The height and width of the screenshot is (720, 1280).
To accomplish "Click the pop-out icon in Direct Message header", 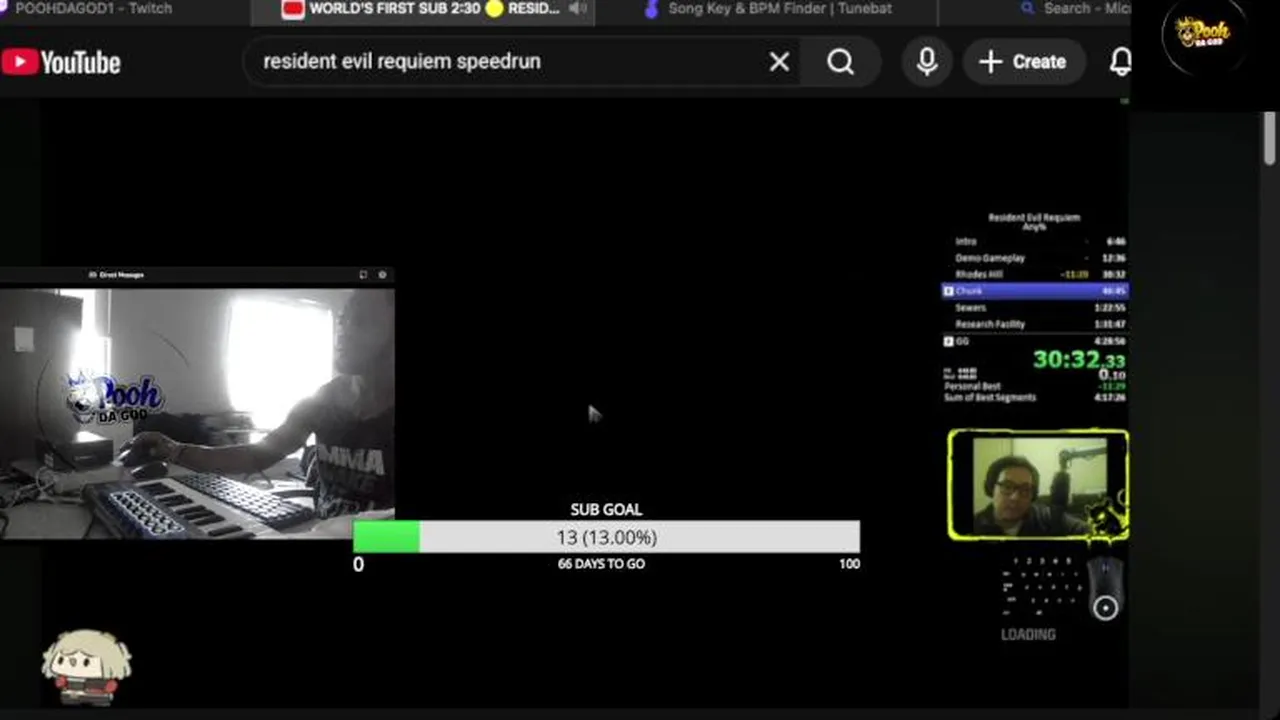I will click(363, 274).
